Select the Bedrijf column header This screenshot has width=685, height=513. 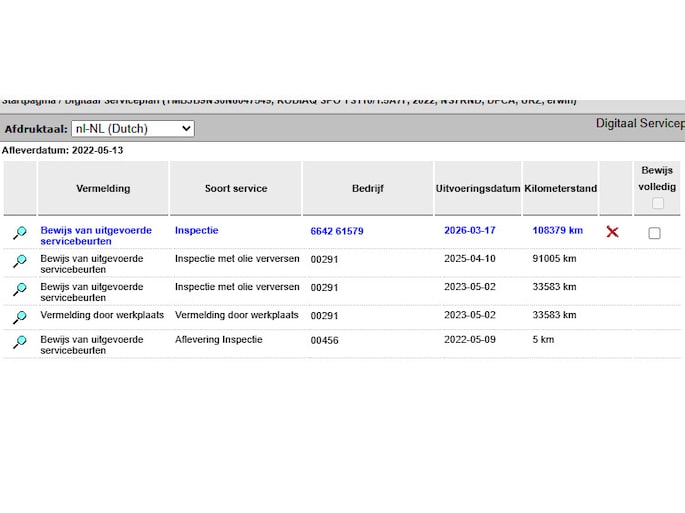[x=367, y=188]
